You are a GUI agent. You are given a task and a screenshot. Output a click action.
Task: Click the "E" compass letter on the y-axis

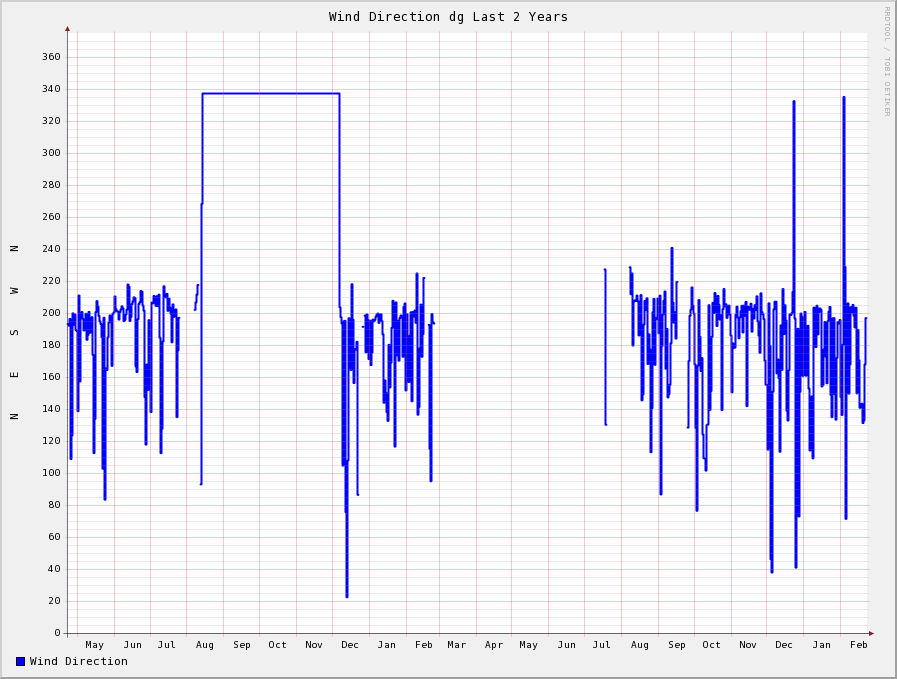click(x=15, y=375)
